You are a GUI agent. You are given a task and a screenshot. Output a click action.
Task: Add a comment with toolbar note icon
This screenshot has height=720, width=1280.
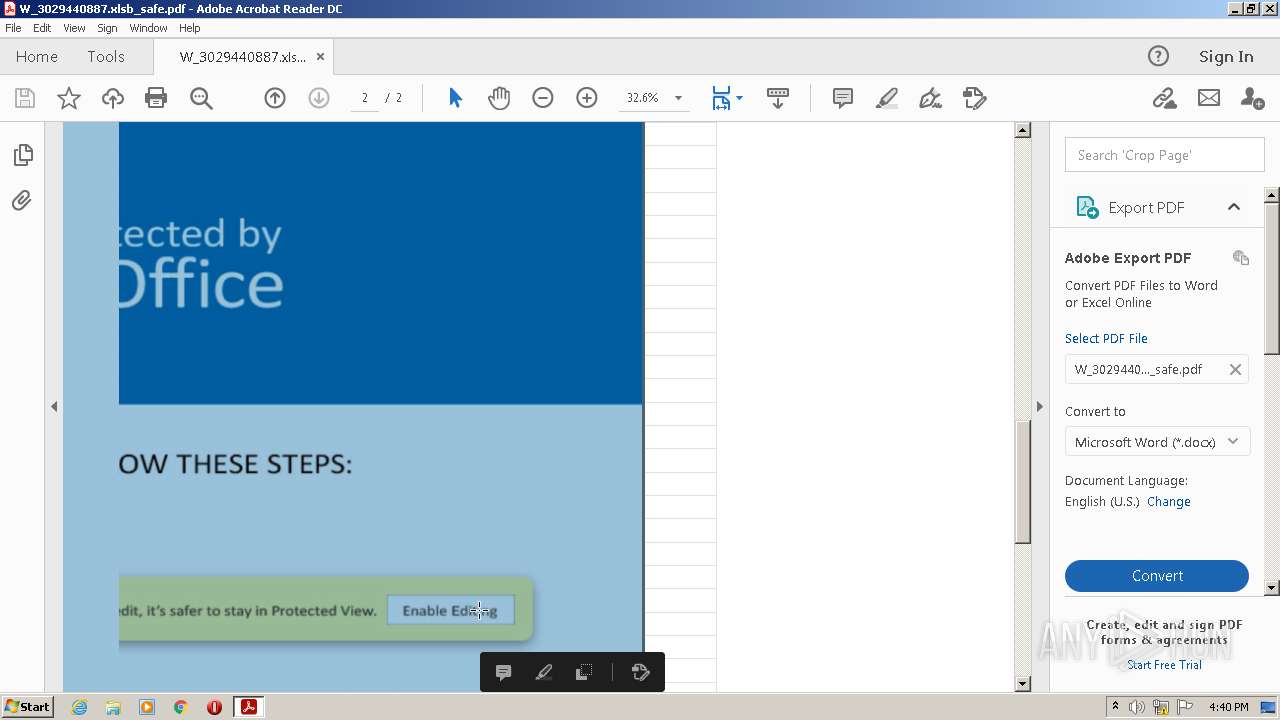843,98
